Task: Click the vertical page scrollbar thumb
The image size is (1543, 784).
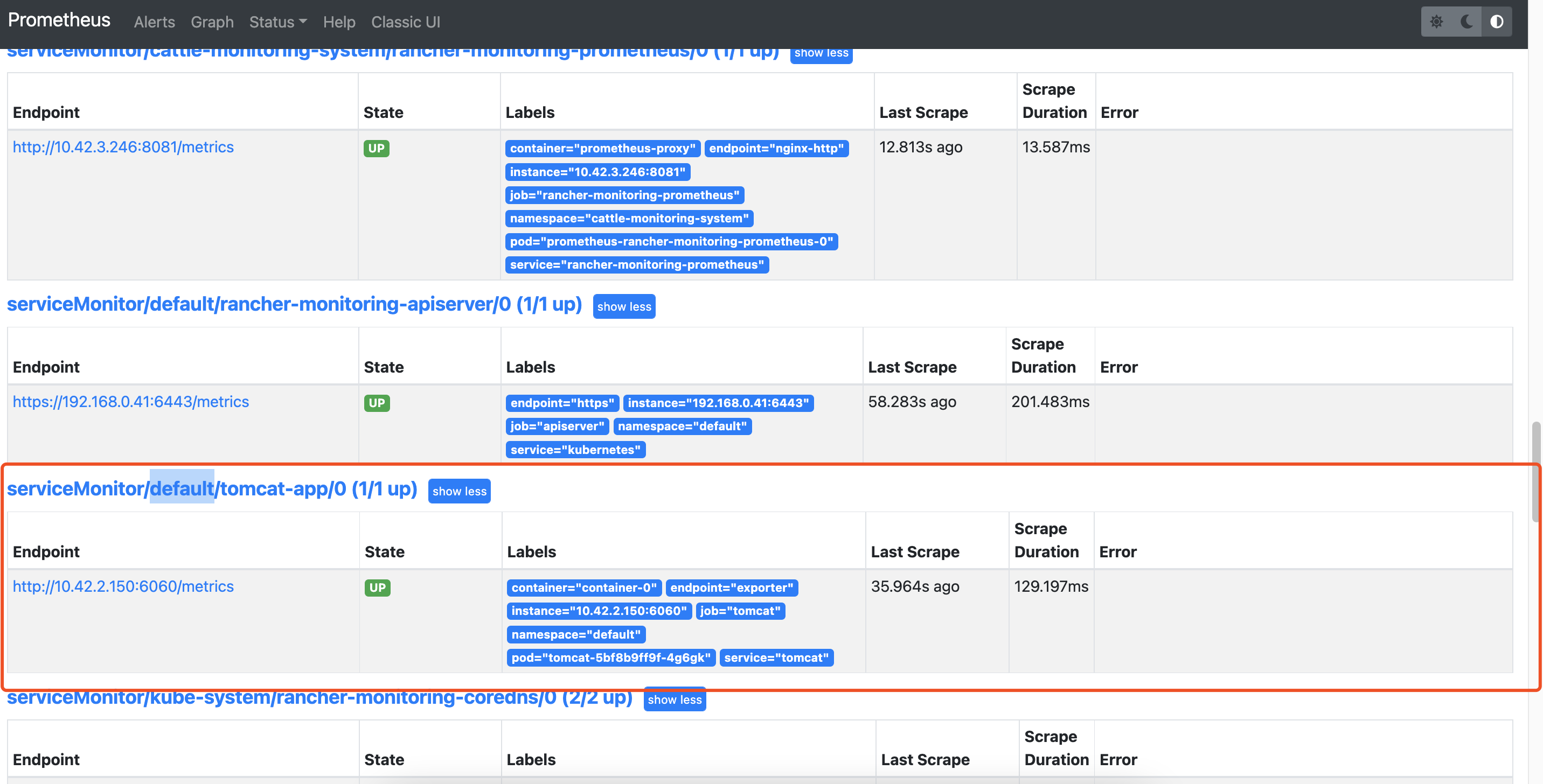Action: pyautogui.click(x=1536, y=472)
